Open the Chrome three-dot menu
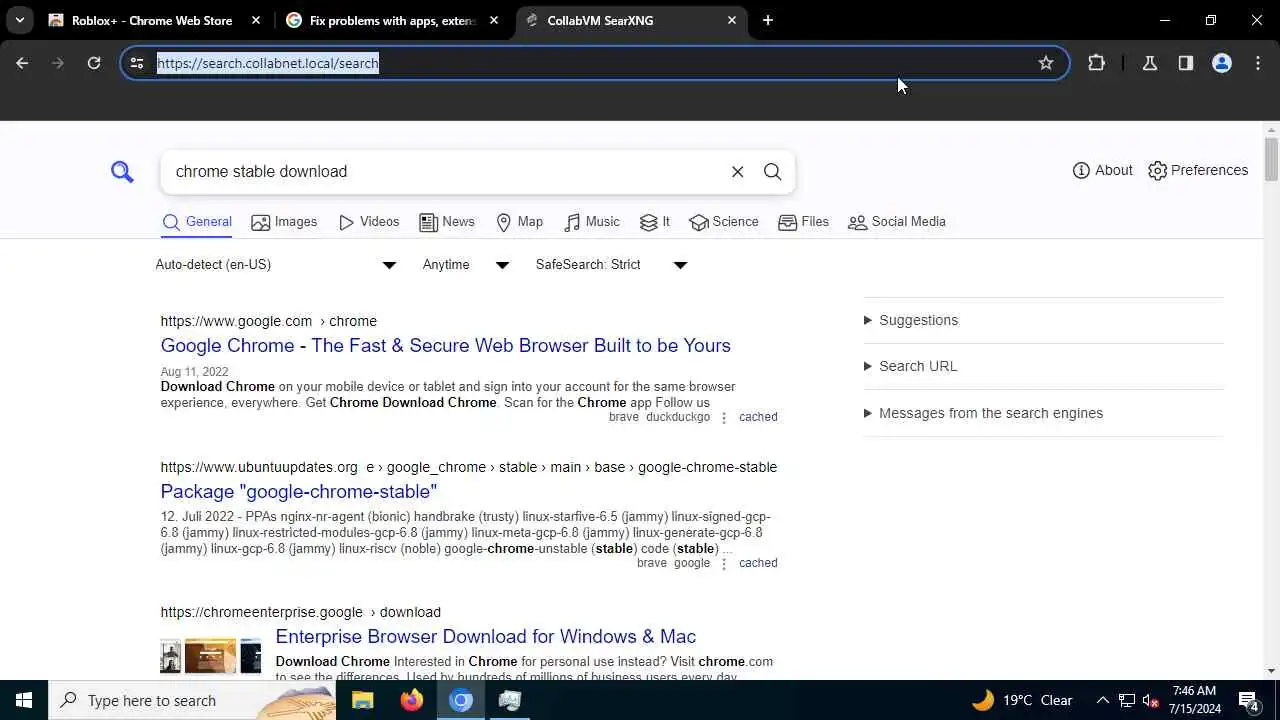The height and width of the screenshot is (720, 1280). click(1258, 63)
